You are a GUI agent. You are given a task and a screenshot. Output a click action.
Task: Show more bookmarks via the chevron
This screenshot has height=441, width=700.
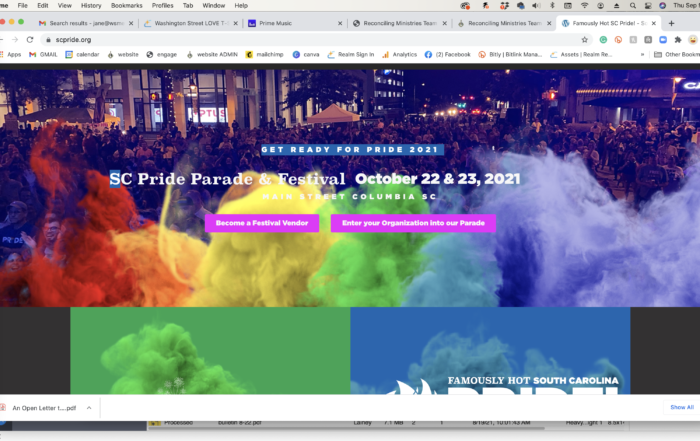642,54
